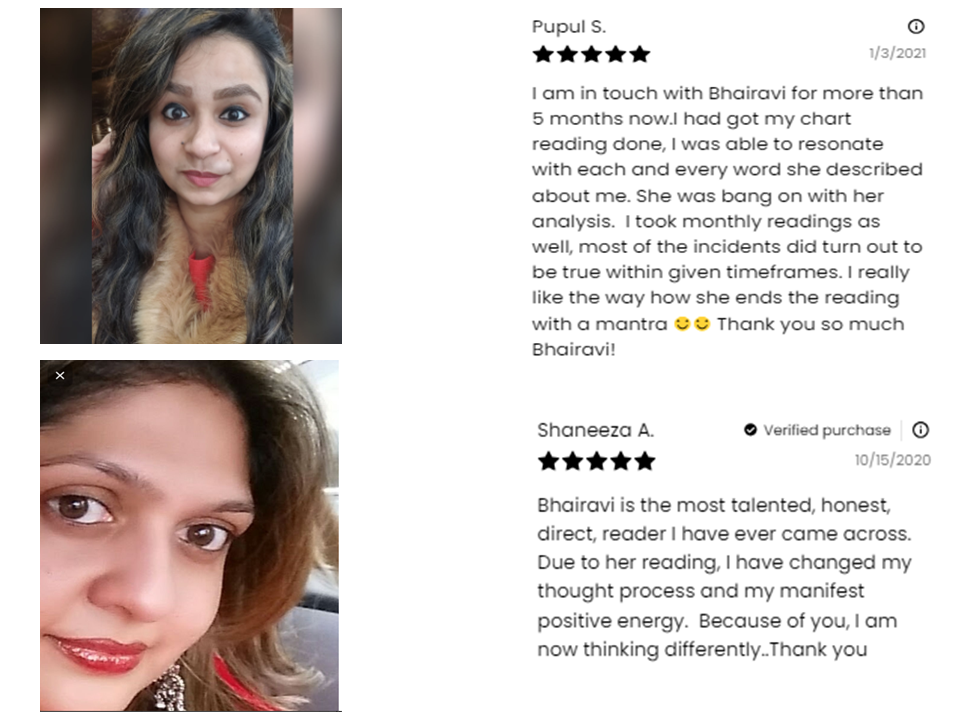Click Shaneeza's review text paragraph
The image size is (960, 720).
tap(725, 577)
